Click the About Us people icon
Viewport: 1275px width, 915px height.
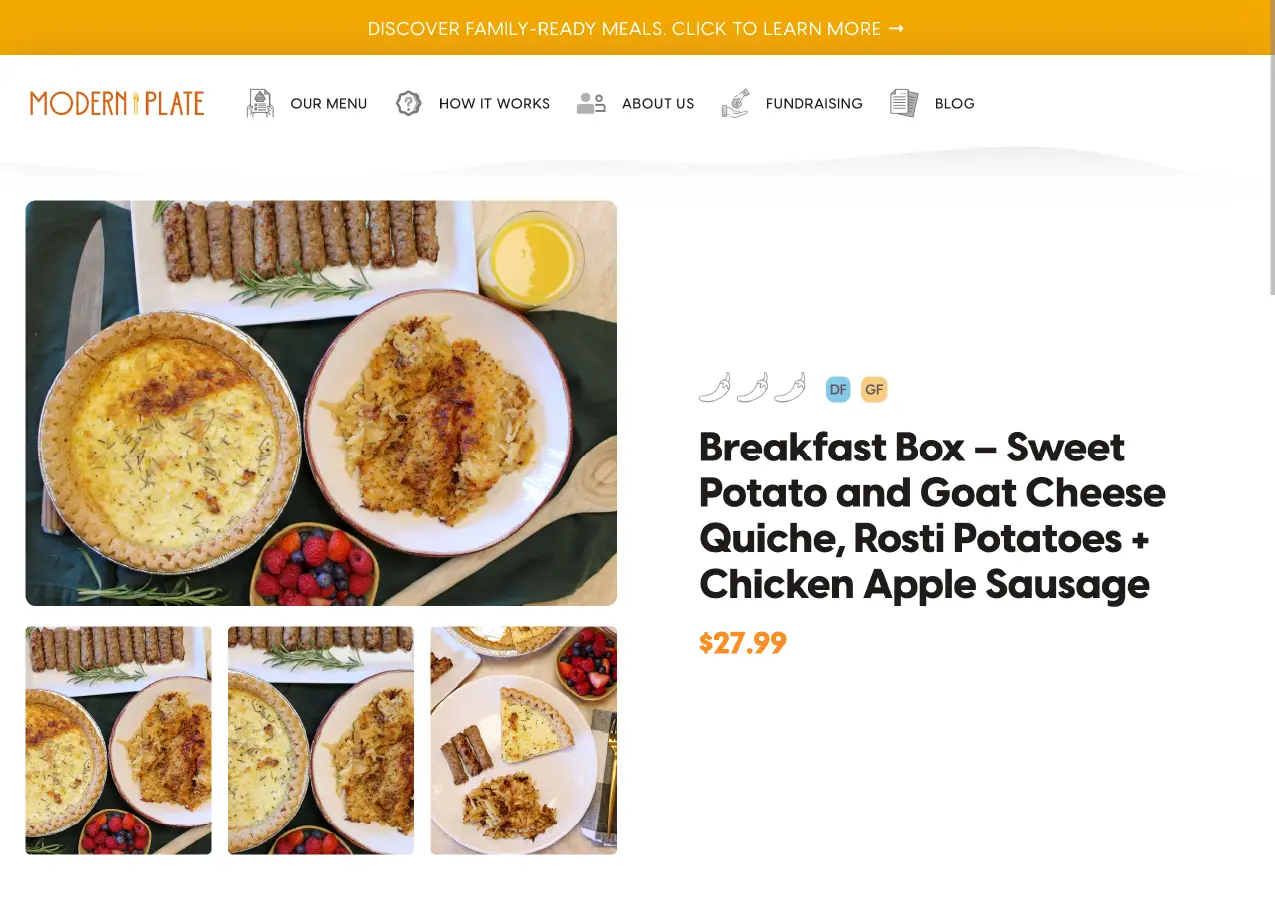pyautogui.click(x=590, y=102)
